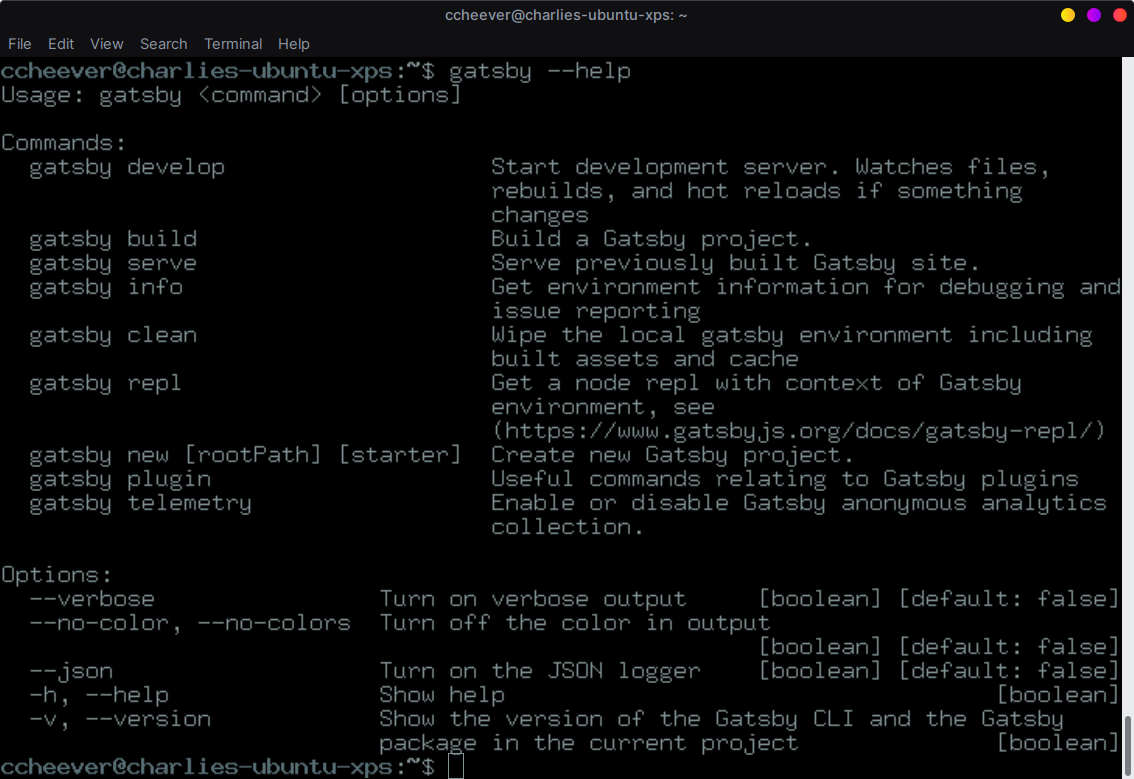Open the File menu
This screenshot has height=779, width=1134.
pos(19,44)
